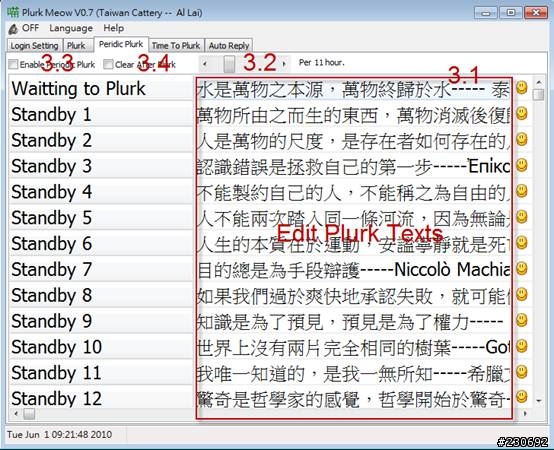The image size is (554, 450).
Task: Click the smiley icon in Standby 10 row
Action: (x=521, y=346)
